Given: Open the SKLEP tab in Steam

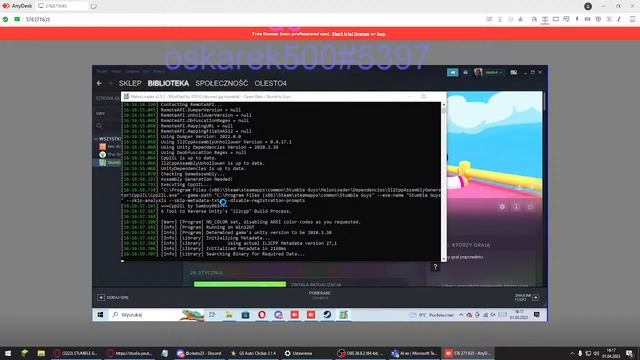Looking at the screenshot, I should (x=130, y=83).
